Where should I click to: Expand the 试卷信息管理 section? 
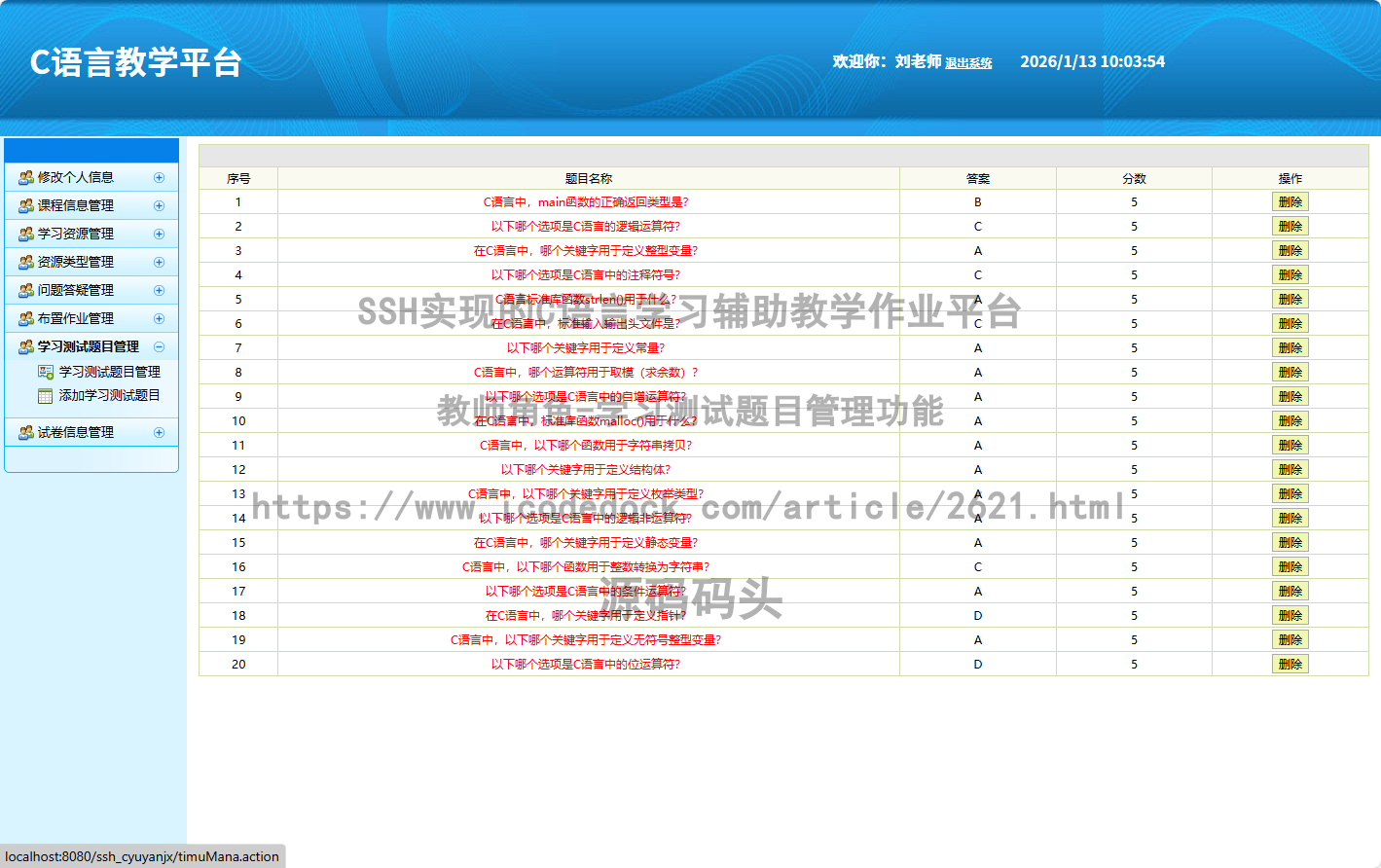click(x=159, y=431)
